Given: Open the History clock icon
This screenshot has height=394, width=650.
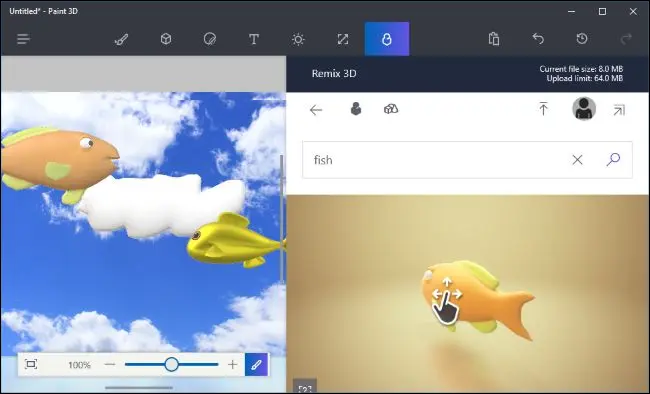Looking at the screenshot, I should (x=582, y=39).
